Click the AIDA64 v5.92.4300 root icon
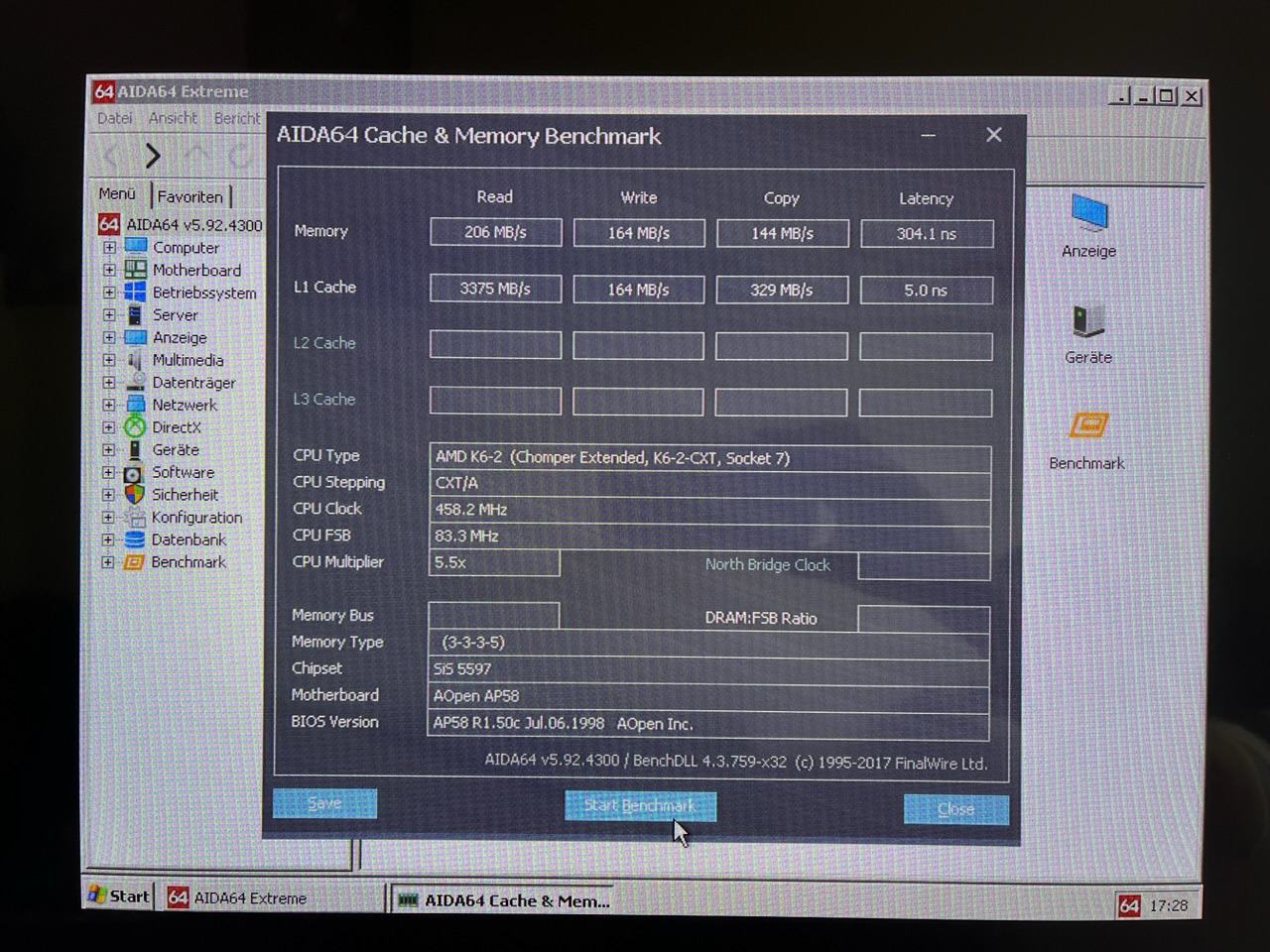 (109, 224)
